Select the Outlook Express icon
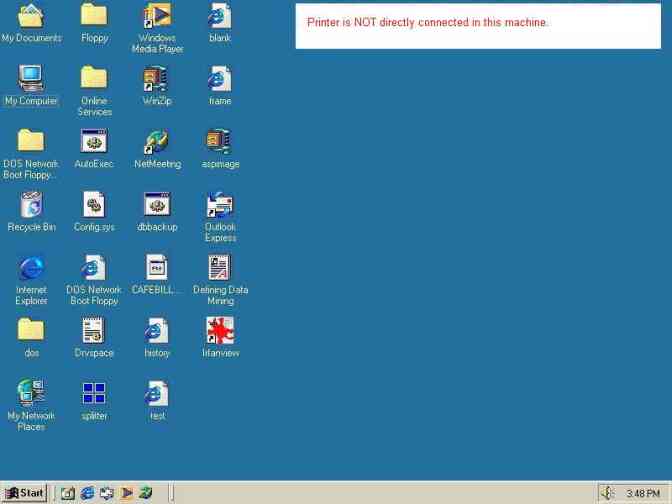672x504 pixels. [x=220, y=204]
